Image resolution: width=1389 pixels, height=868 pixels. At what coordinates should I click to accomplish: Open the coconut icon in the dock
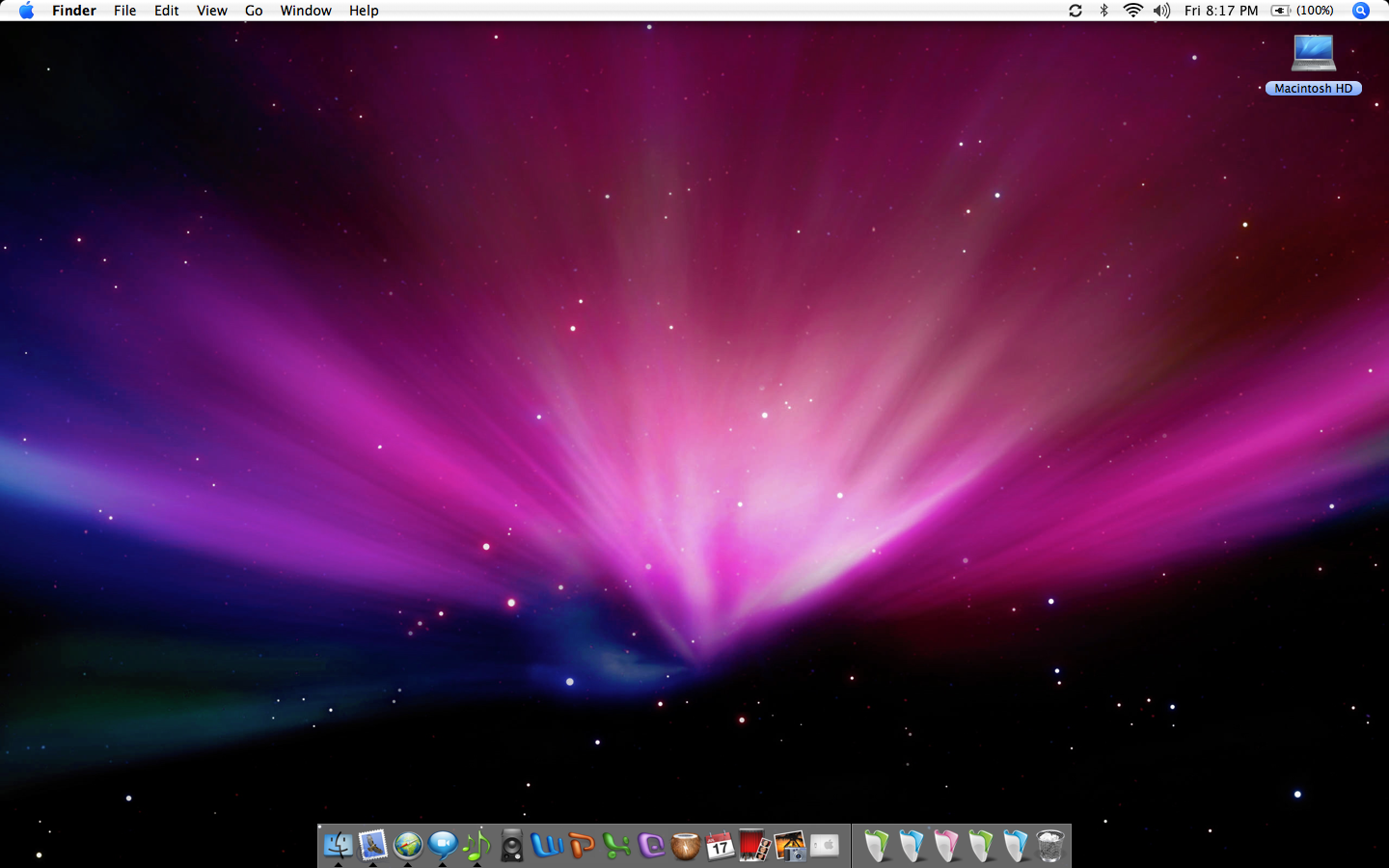tap(685, 846)
